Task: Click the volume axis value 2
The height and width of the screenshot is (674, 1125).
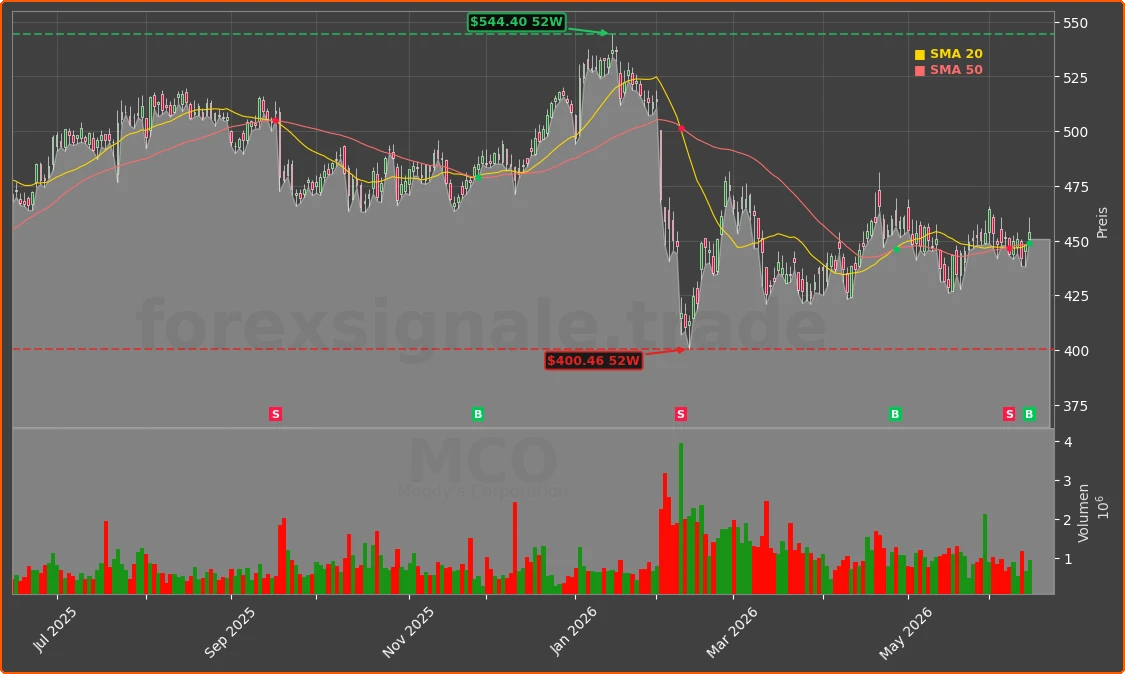Action: pyautogui.click(x=1068, y=520)
